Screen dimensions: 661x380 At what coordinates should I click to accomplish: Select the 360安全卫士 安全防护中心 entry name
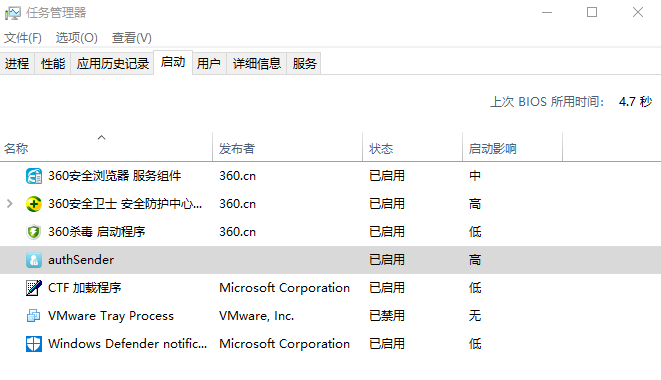pyautogui.click(x=125, y=204)
